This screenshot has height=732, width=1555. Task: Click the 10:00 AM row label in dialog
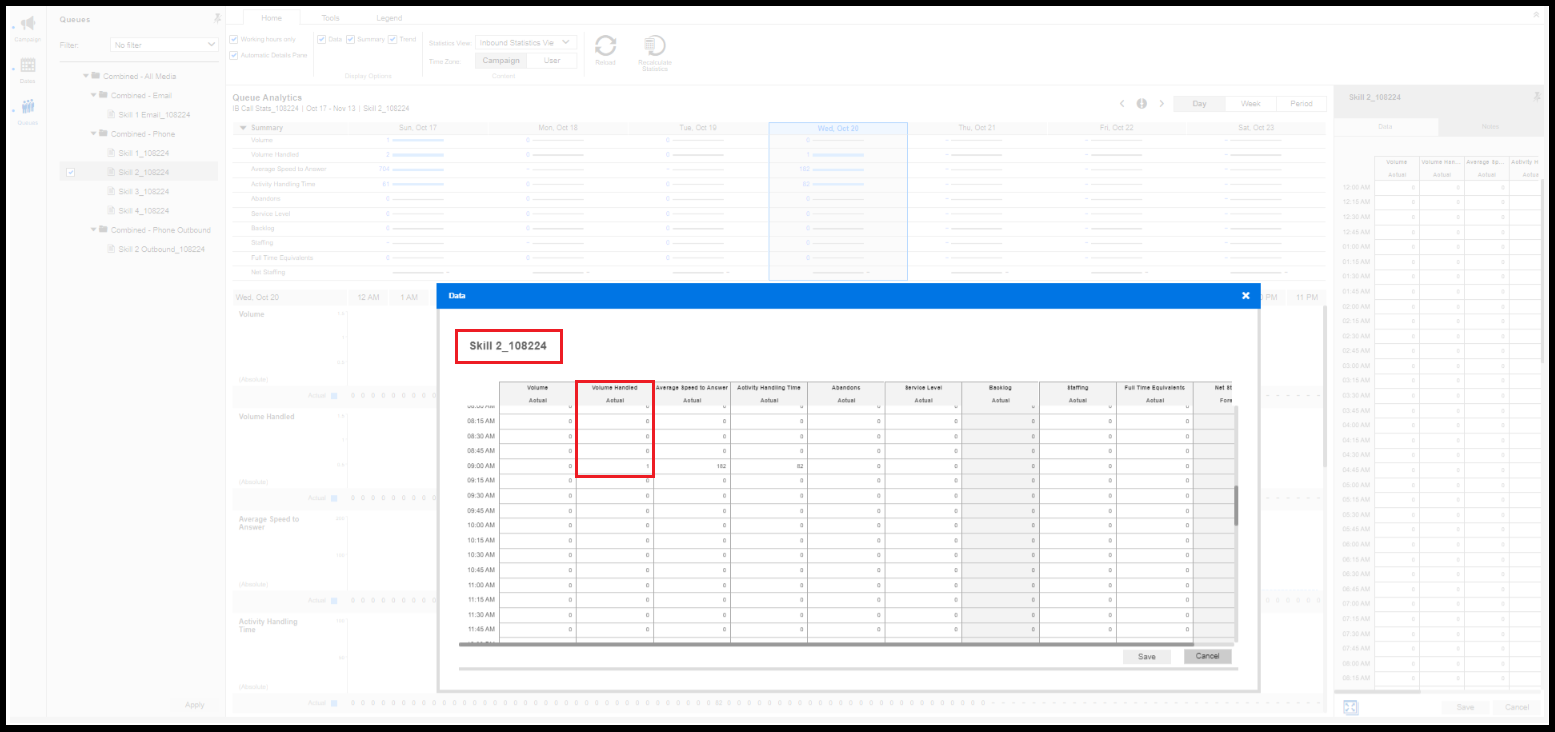click(x=481, y=525)
